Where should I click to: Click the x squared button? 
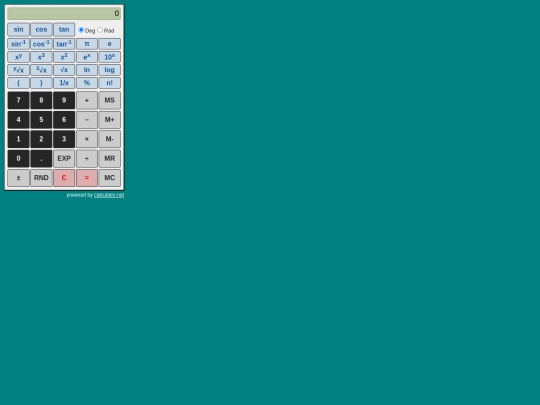(64, 57)
